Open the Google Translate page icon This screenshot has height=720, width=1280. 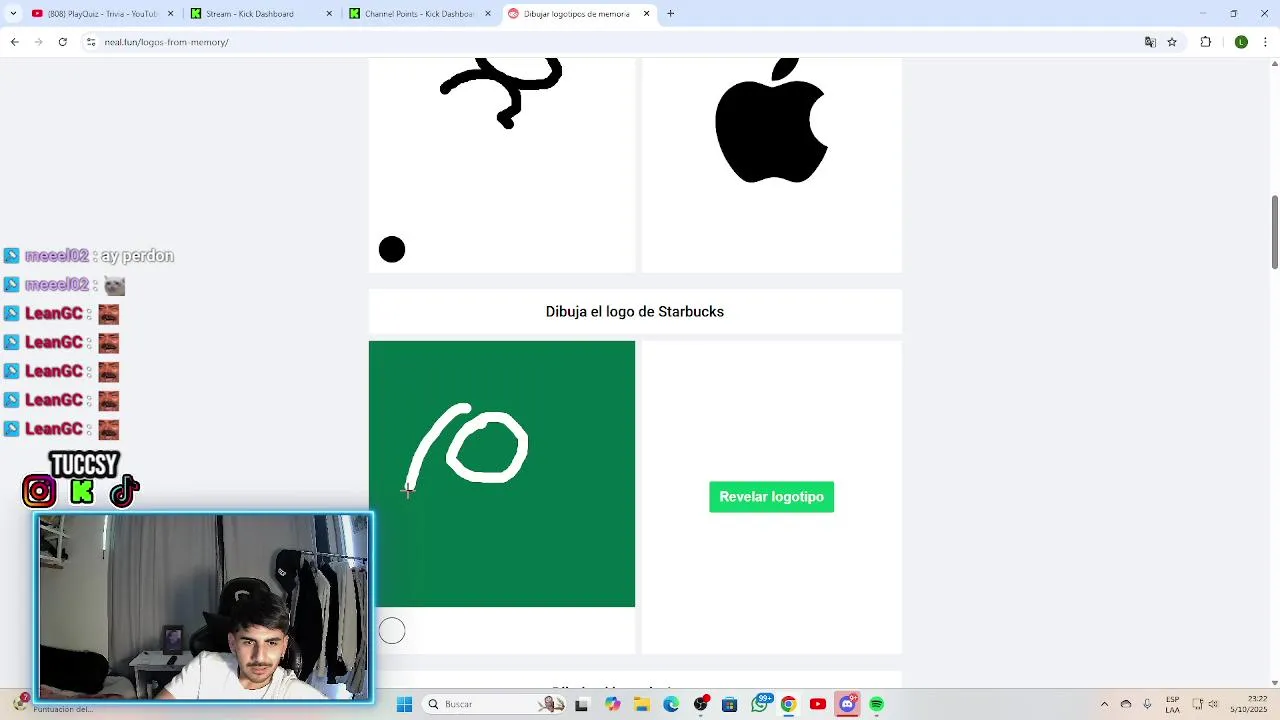click(x=1150, y=42)
